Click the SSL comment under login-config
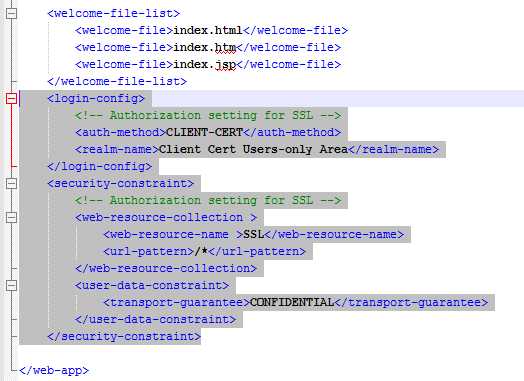The image size is (524, 381). [208, 116]
